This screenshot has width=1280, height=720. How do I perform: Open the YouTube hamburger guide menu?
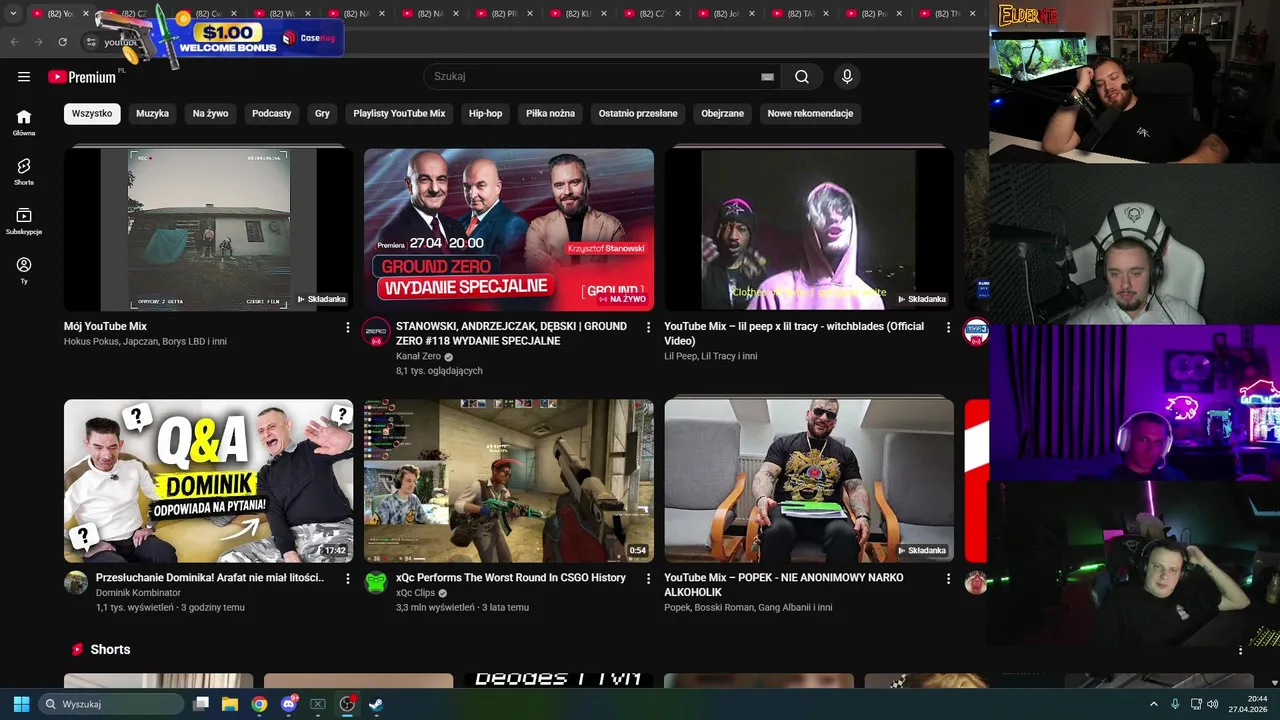(24, 76)
